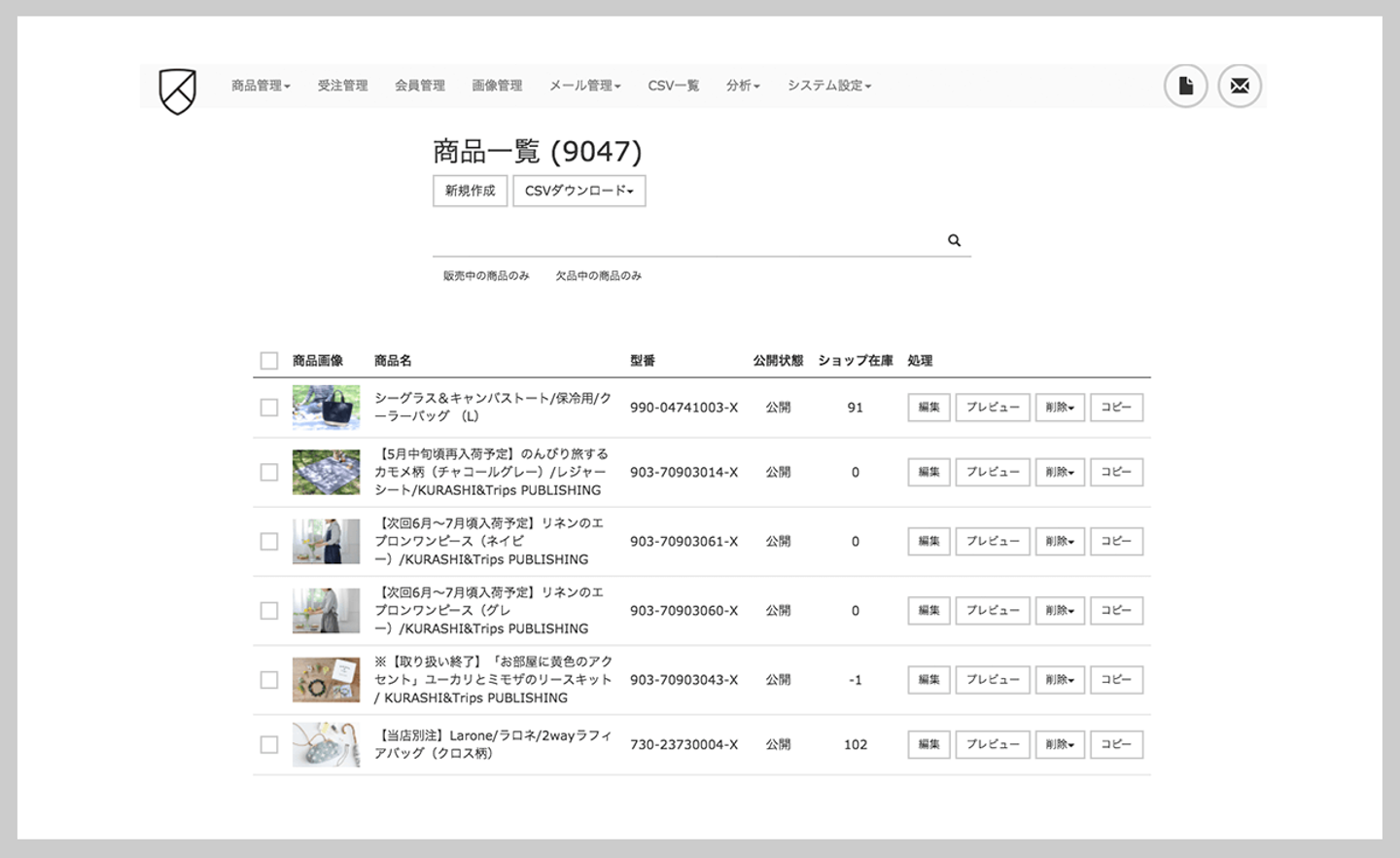Click 編集 for item 903-70903061-X
1400x858 pixels.
(x=928, y=541)
